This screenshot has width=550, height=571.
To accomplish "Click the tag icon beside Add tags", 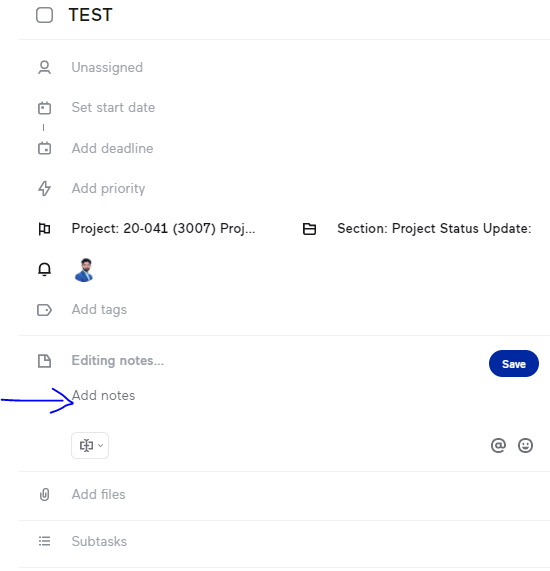I will 44,310.
